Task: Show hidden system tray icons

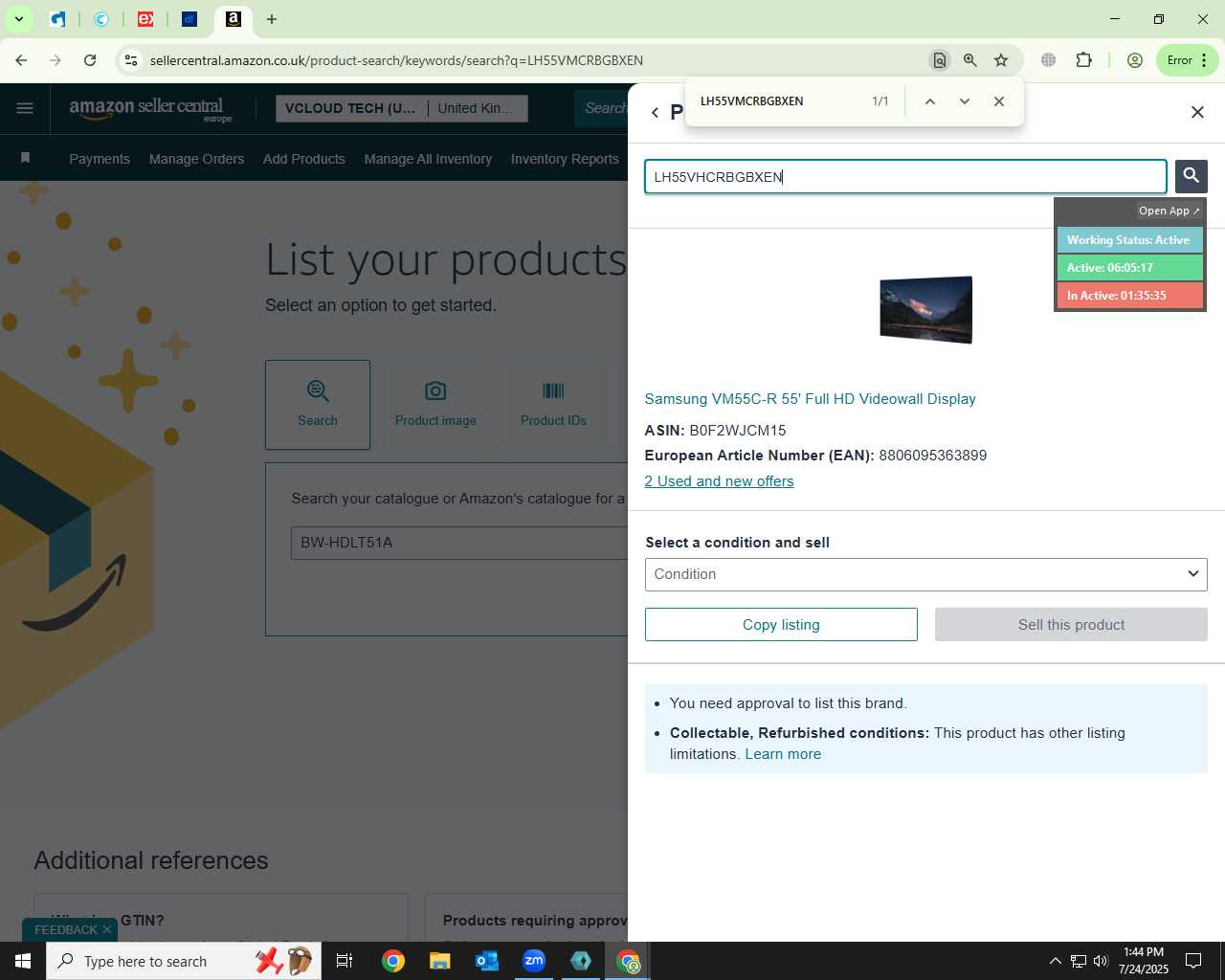Action: pos(1055,961)
